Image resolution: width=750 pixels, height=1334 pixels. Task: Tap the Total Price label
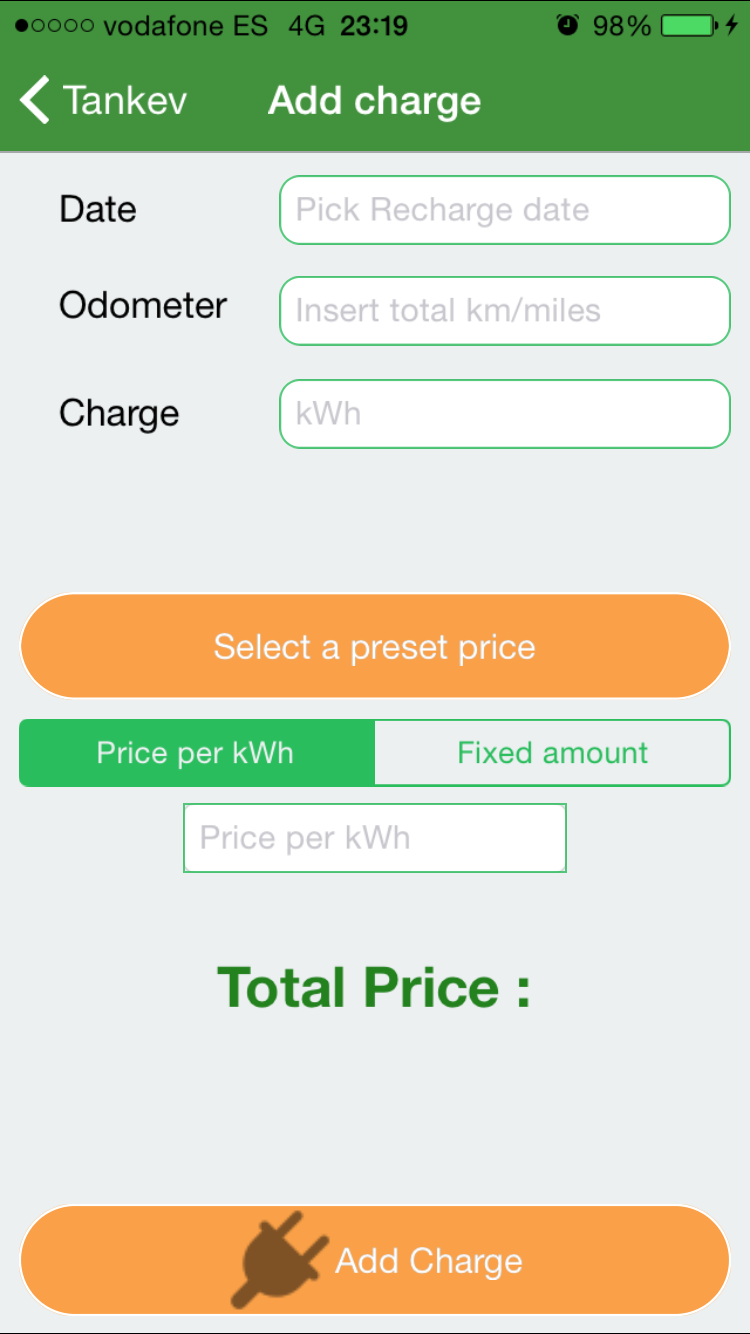pyautogui.click(x=374, y=987)
